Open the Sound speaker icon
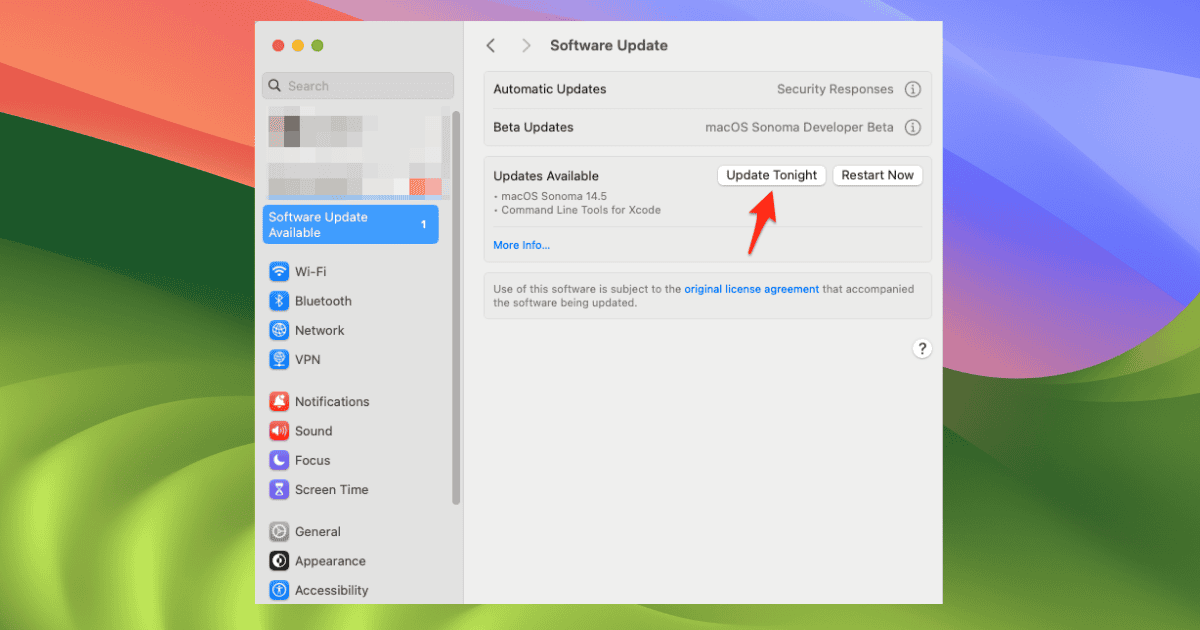Screen dimensions: 1200x630 point(279,431)
